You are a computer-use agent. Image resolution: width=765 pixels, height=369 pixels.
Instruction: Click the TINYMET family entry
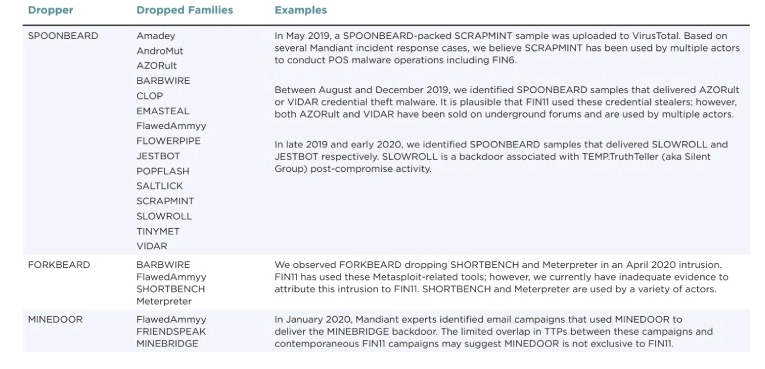(158, 231)
